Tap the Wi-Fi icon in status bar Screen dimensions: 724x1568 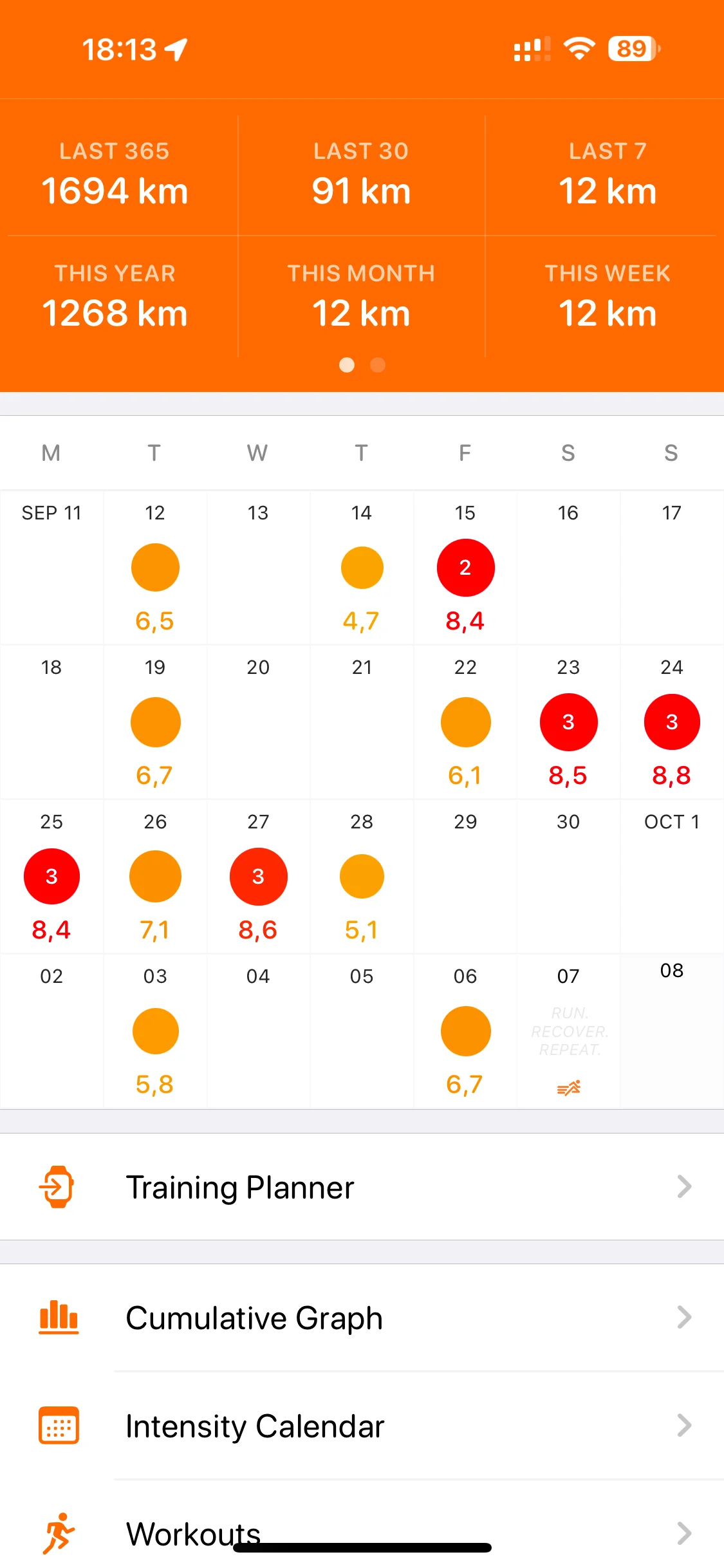[x=579, y=49]
